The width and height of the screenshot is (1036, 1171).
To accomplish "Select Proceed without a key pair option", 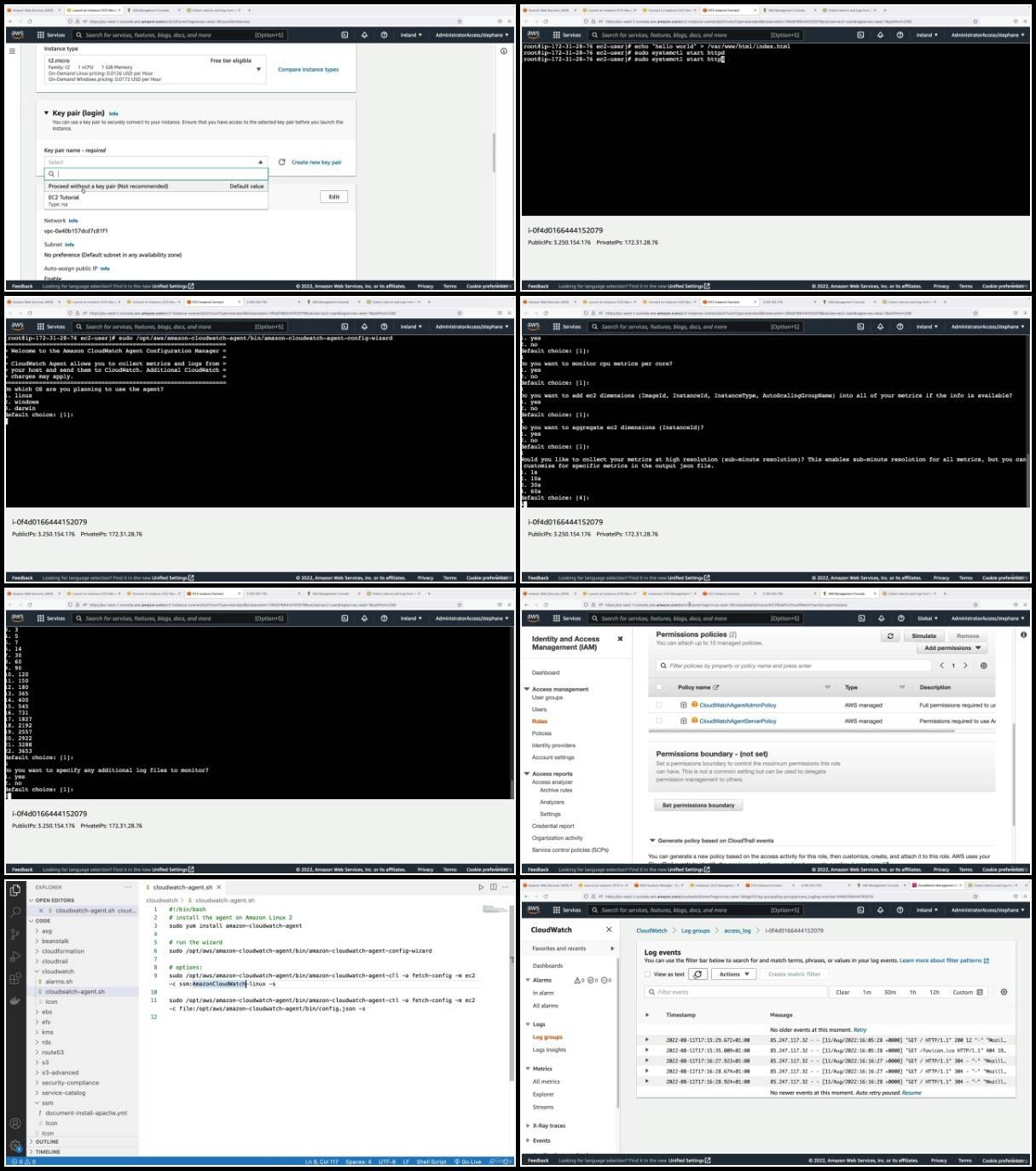I will coord(156,186).
